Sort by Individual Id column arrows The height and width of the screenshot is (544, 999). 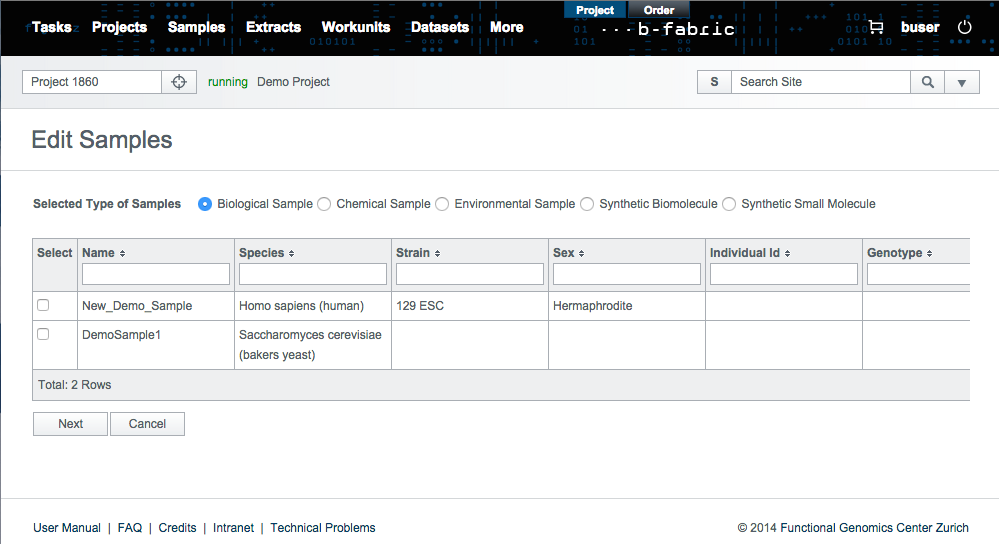point(787,254)
